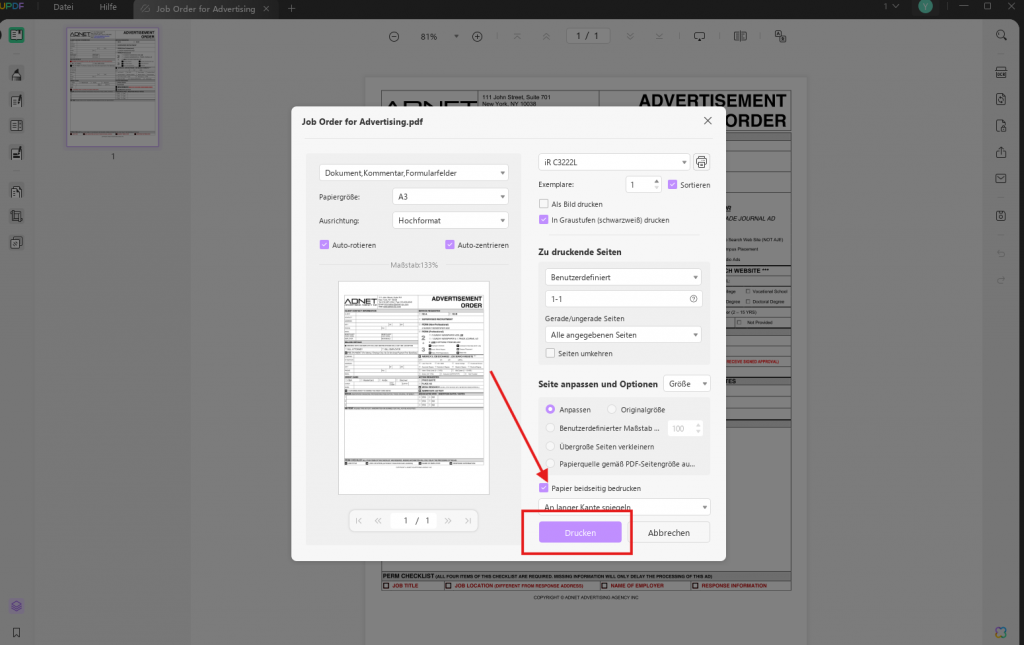
Task: Click the search icon in the right sidebar
Action: tap(1000, 35)
